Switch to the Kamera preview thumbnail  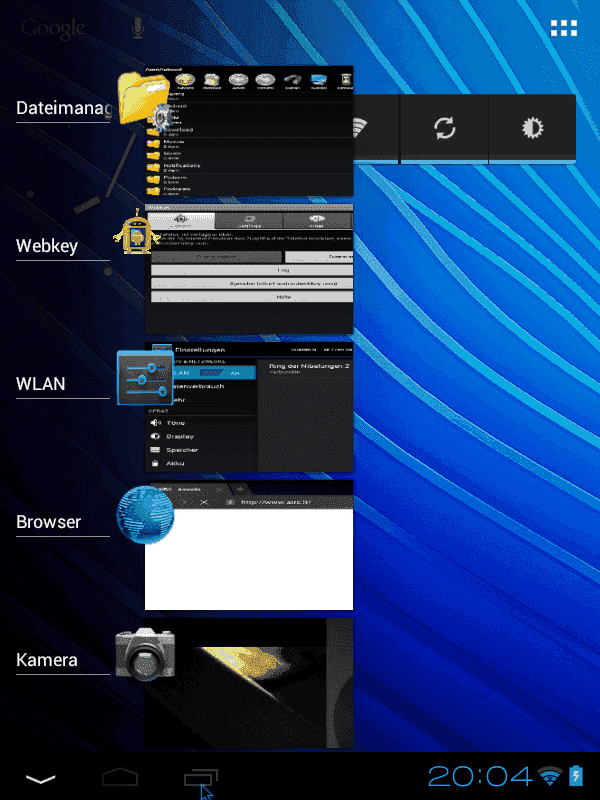pos(249,683)
